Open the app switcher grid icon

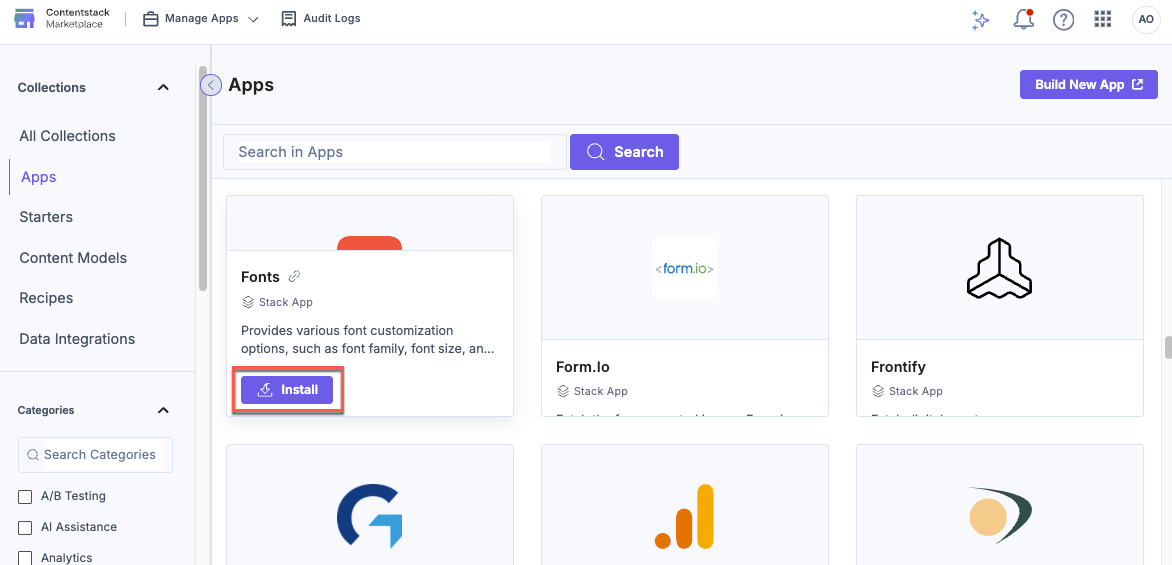(1102, 19)
